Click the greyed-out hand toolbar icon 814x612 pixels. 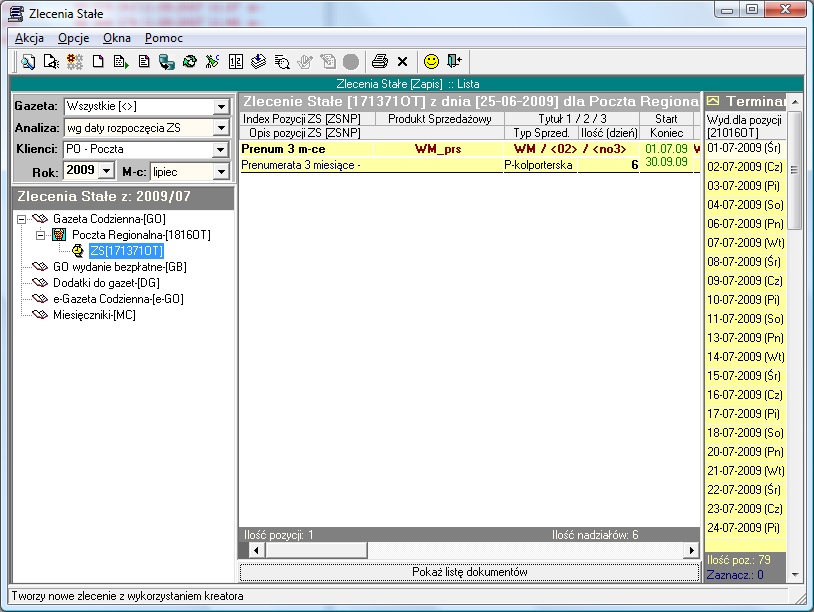305,62
